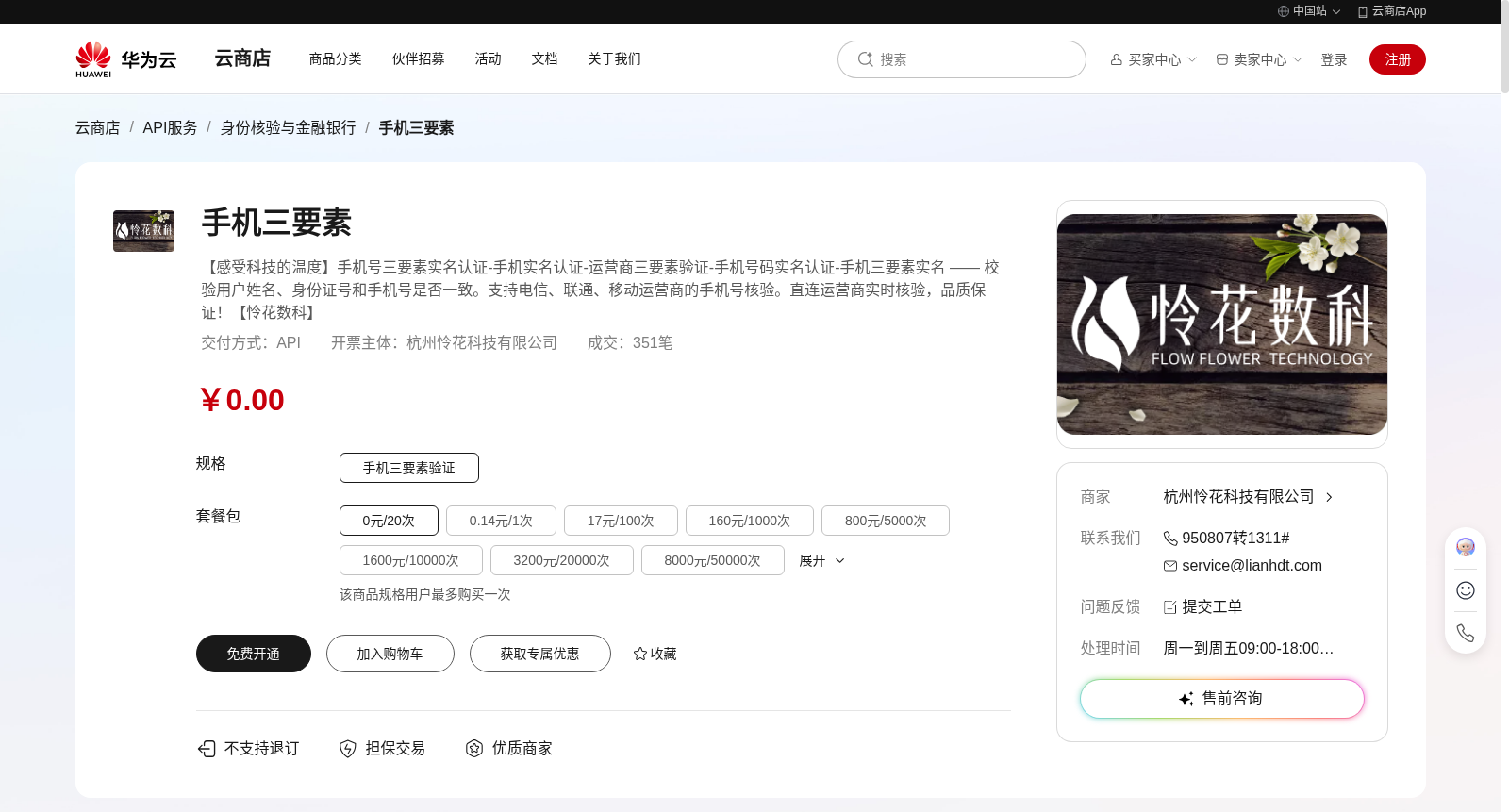Image resolution: width=1509 pixels, height=812 pixels.
Task: Click the 成交：351笔 text
Action: click(x=630, y=343)
